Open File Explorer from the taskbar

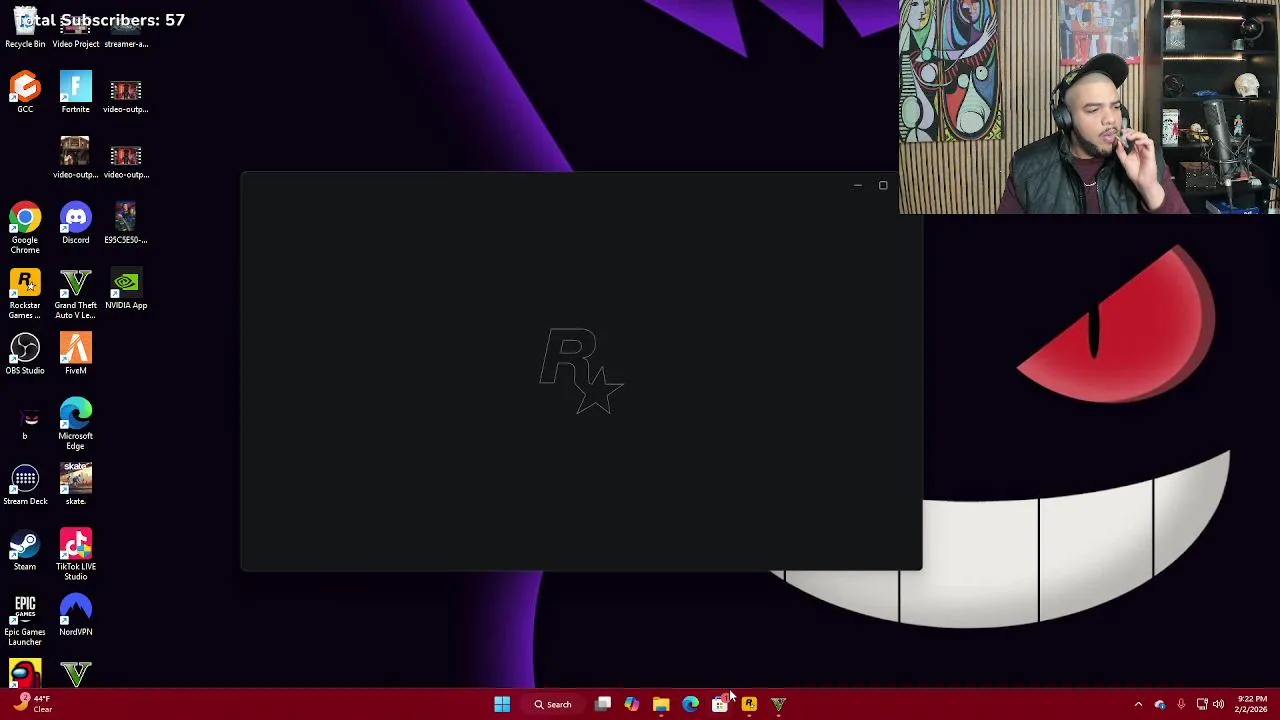pos(661,704)
